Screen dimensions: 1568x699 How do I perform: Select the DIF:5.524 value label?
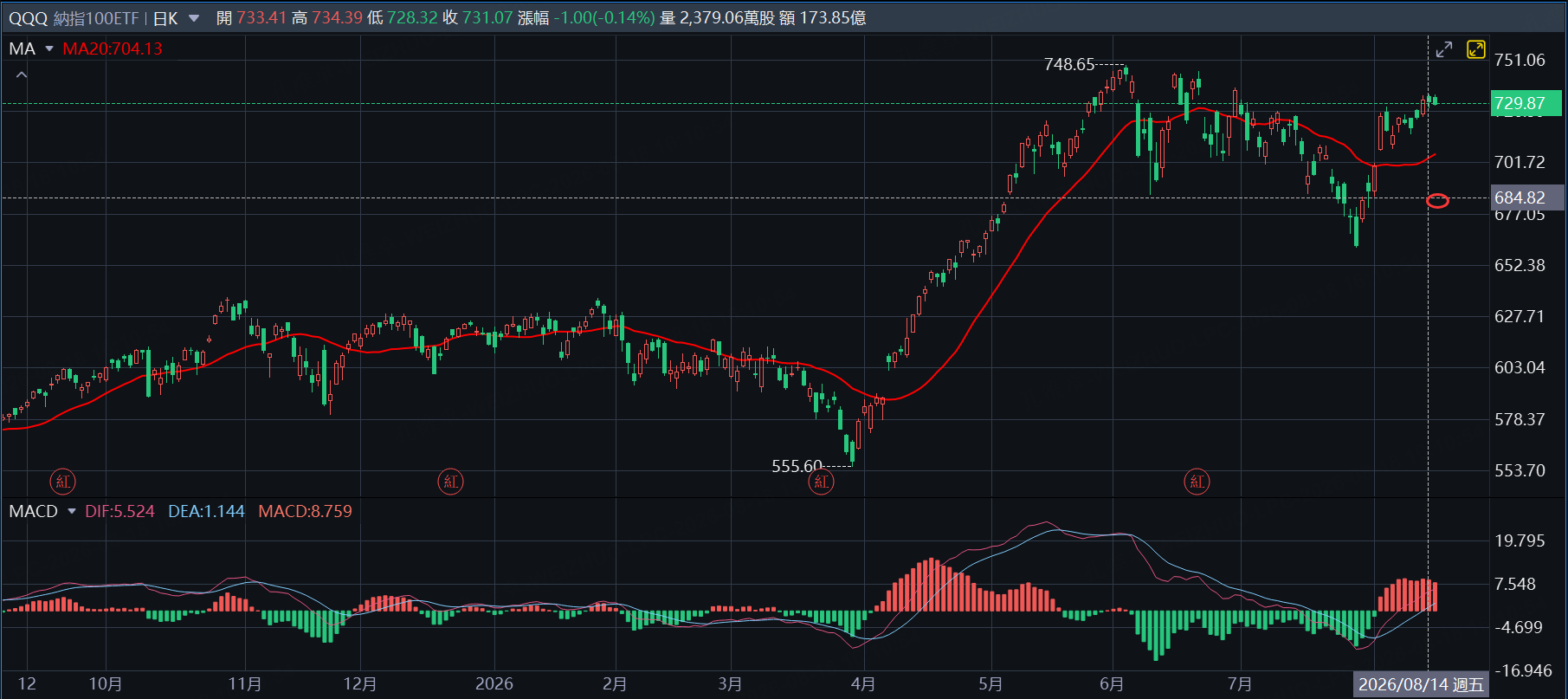pos(119,511)
